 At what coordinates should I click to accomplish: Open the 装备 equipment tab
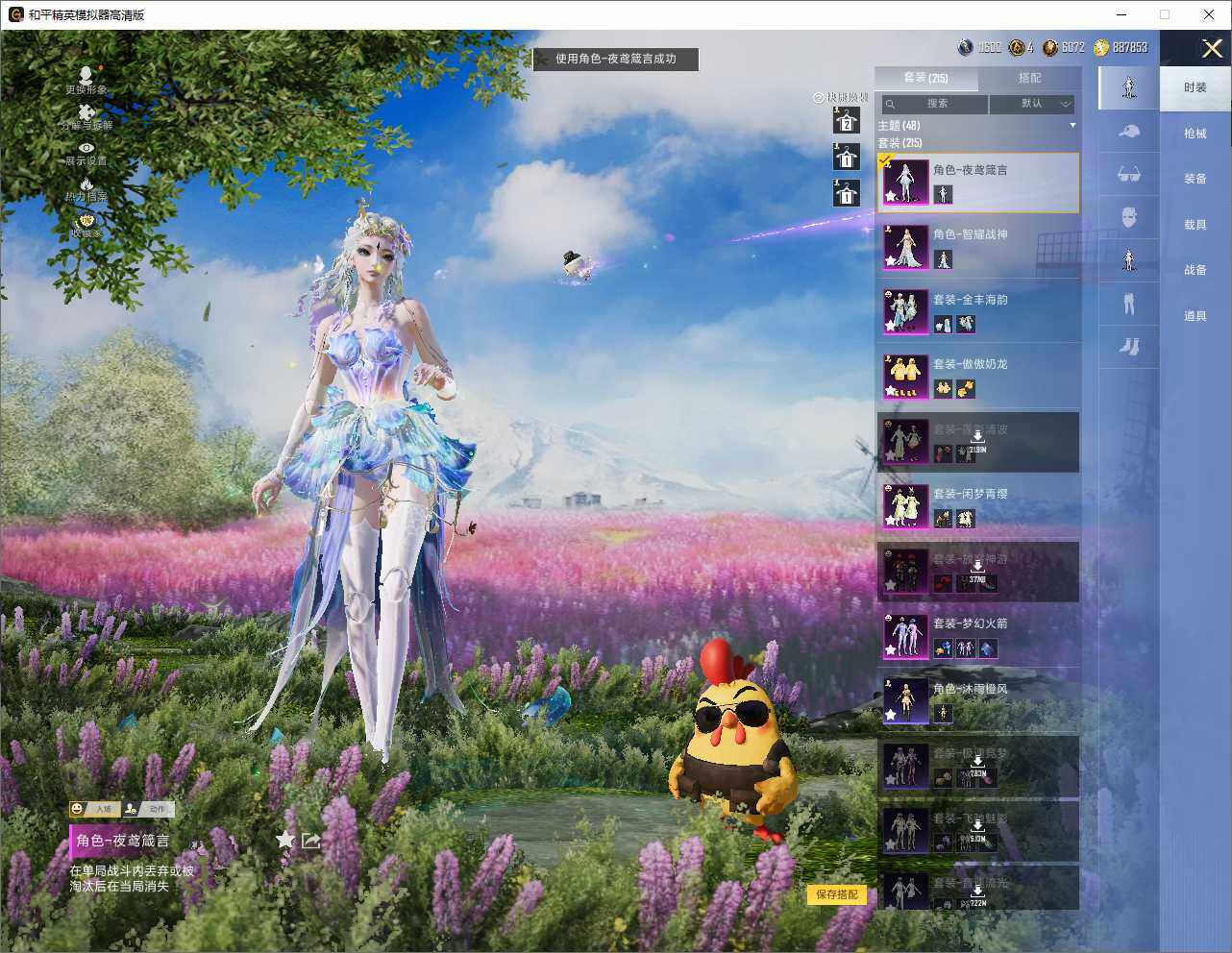click(1195, 179)
